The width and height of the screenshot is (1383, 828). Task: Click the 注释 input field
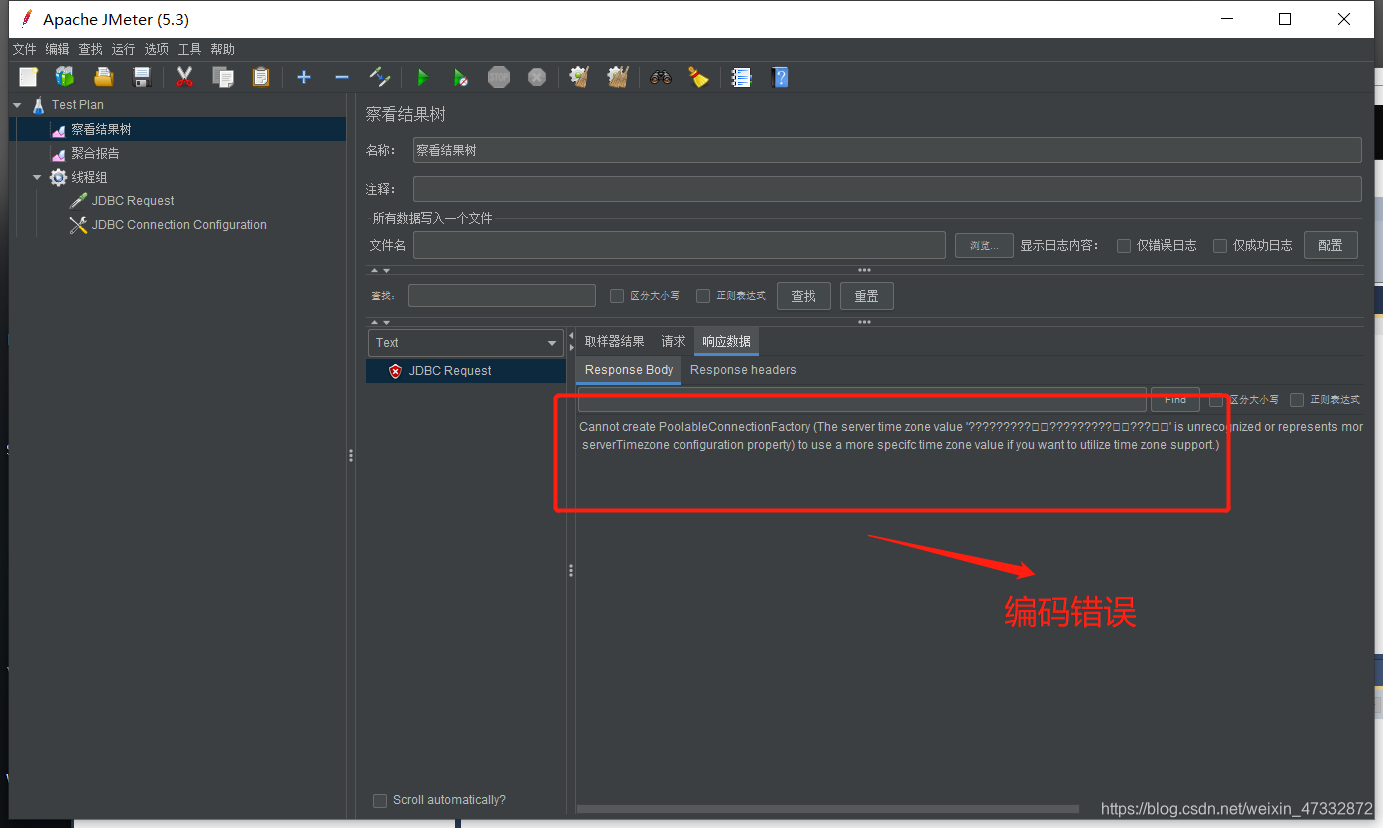tap(887, 189)
